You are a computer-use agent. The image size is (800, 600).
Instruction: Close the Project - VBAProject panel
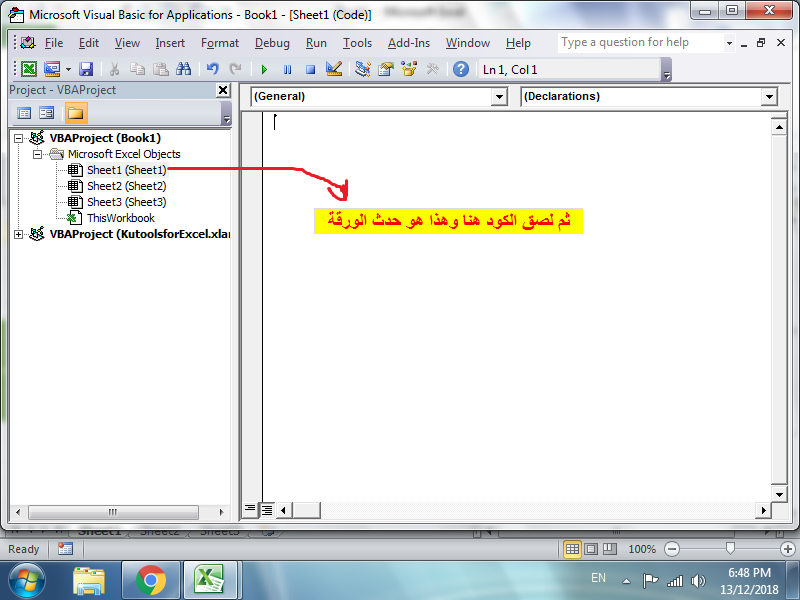(223, 91)
